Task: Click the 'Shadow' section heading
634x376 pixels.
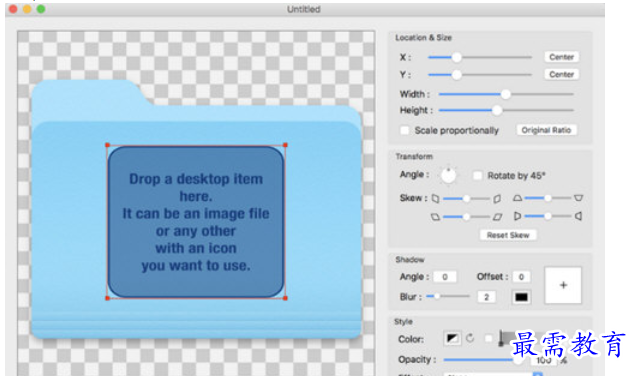Action: tap(410, 260)
